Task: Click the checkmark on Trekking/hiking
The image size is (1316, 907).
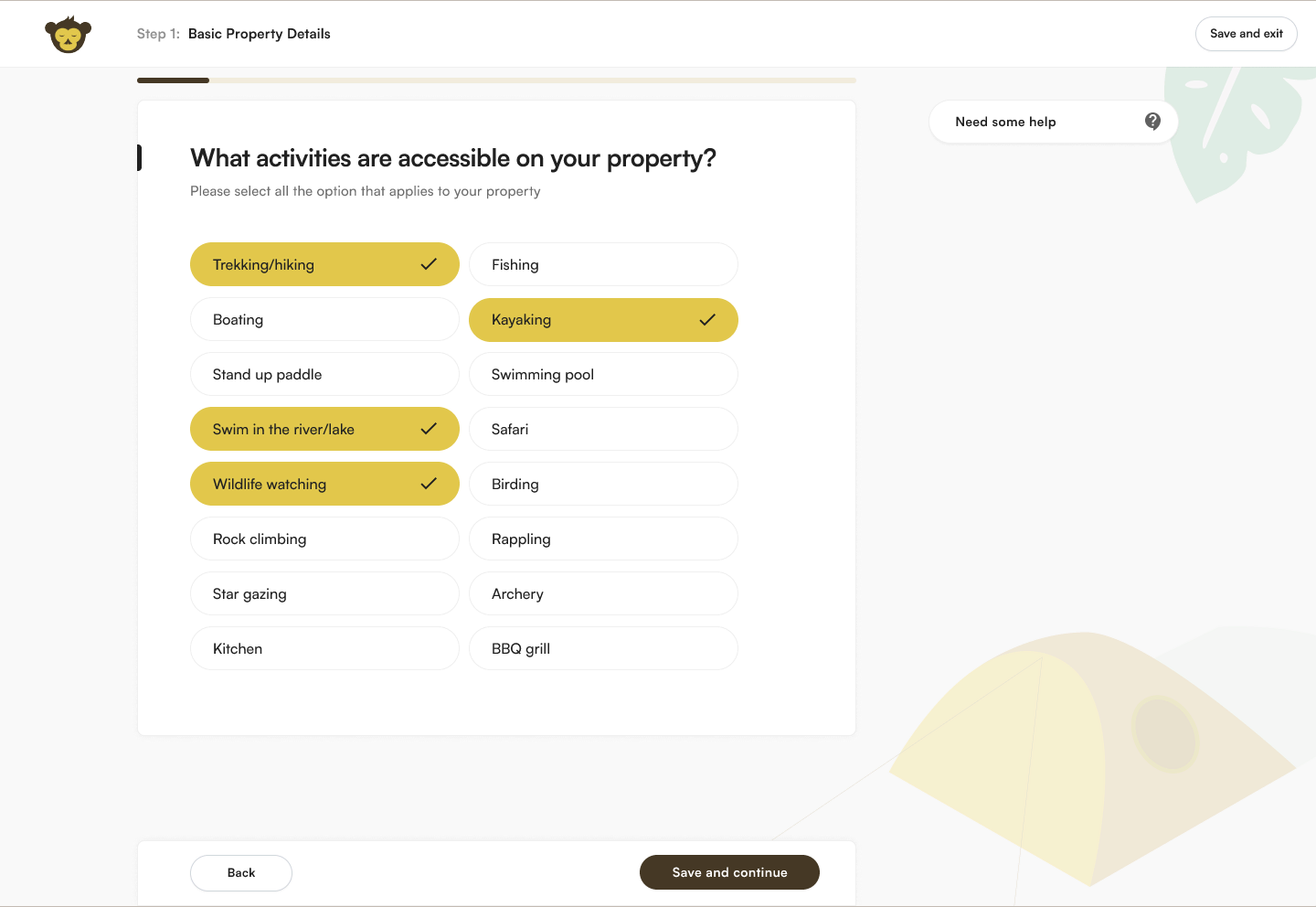Action: [429, 264]
